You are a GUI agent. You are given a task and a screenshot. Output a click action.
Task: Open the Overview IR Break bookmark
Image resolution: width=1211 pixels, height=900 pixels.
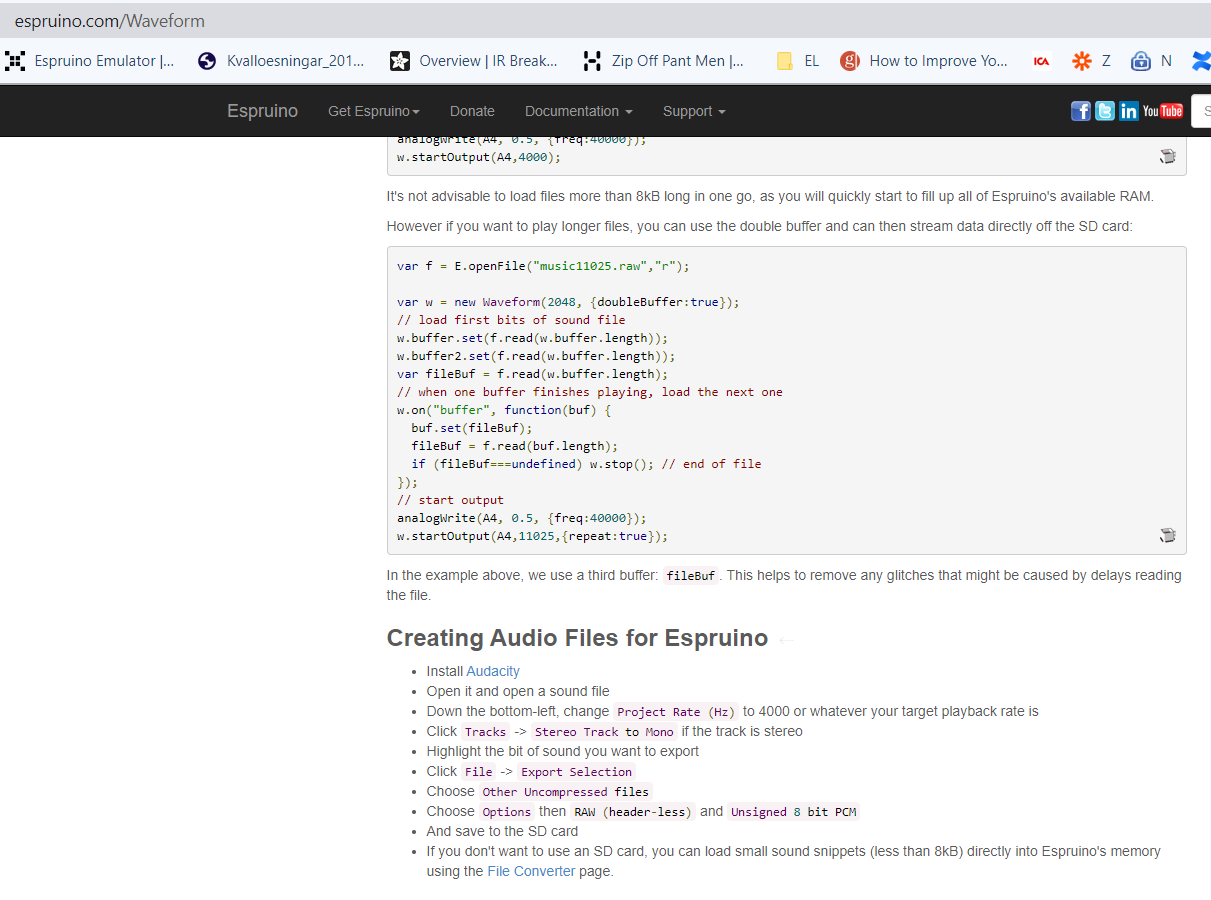pyautogui.click(x=474, y=61)
